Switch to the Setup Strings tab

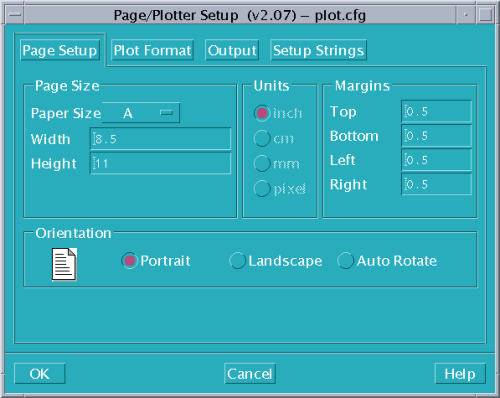pyautogui.click(x=318, y=50)
